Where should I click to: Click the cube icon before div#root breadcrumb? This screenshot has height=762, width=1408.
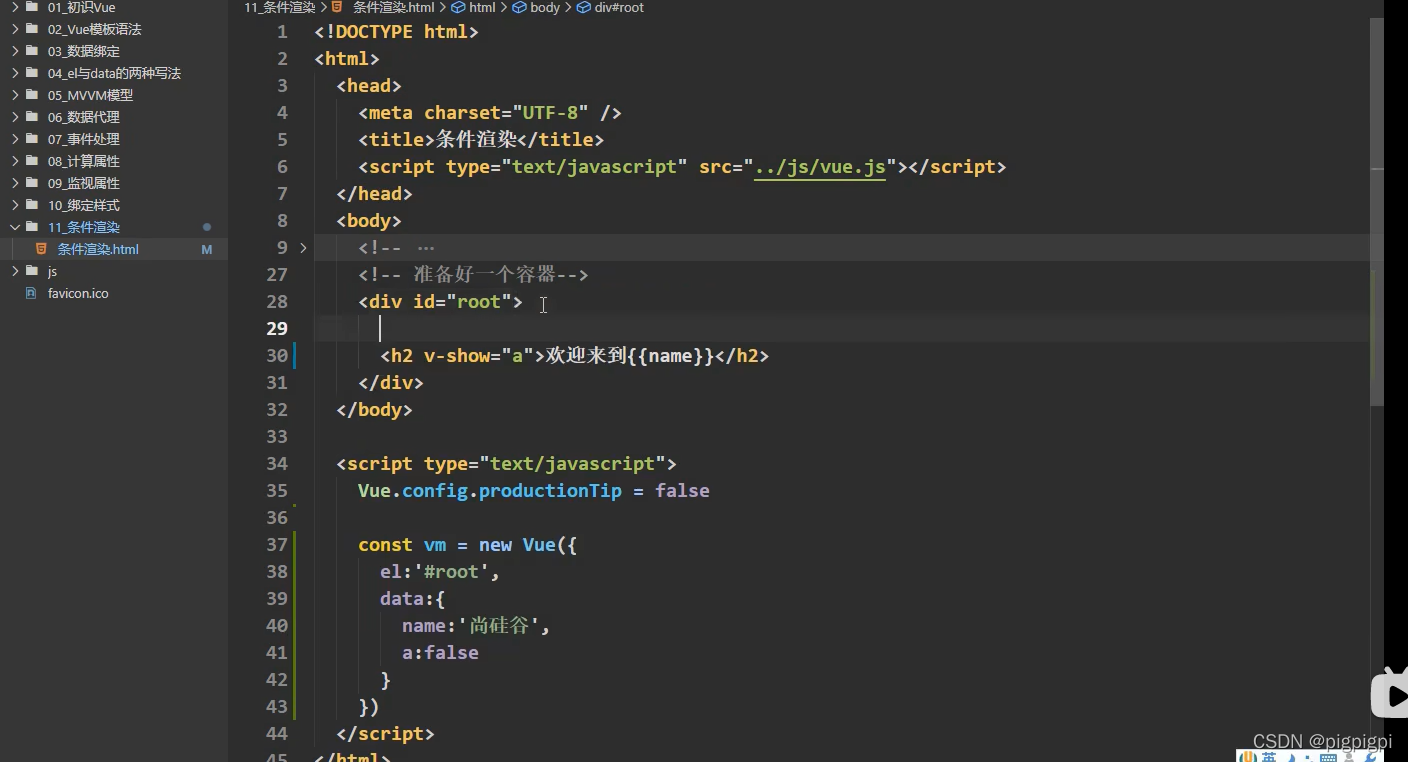coord(584,7)
